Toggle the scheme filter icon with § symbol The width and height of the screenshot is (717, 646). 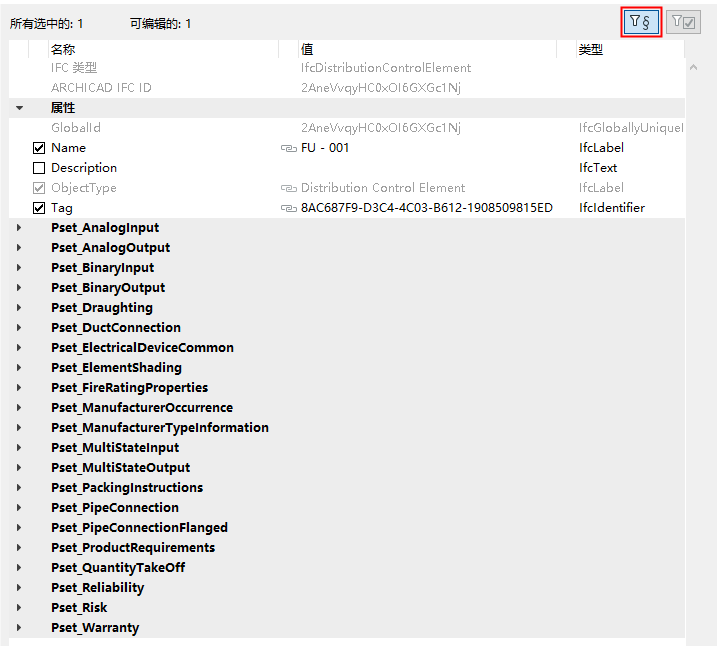click(641, 22)
